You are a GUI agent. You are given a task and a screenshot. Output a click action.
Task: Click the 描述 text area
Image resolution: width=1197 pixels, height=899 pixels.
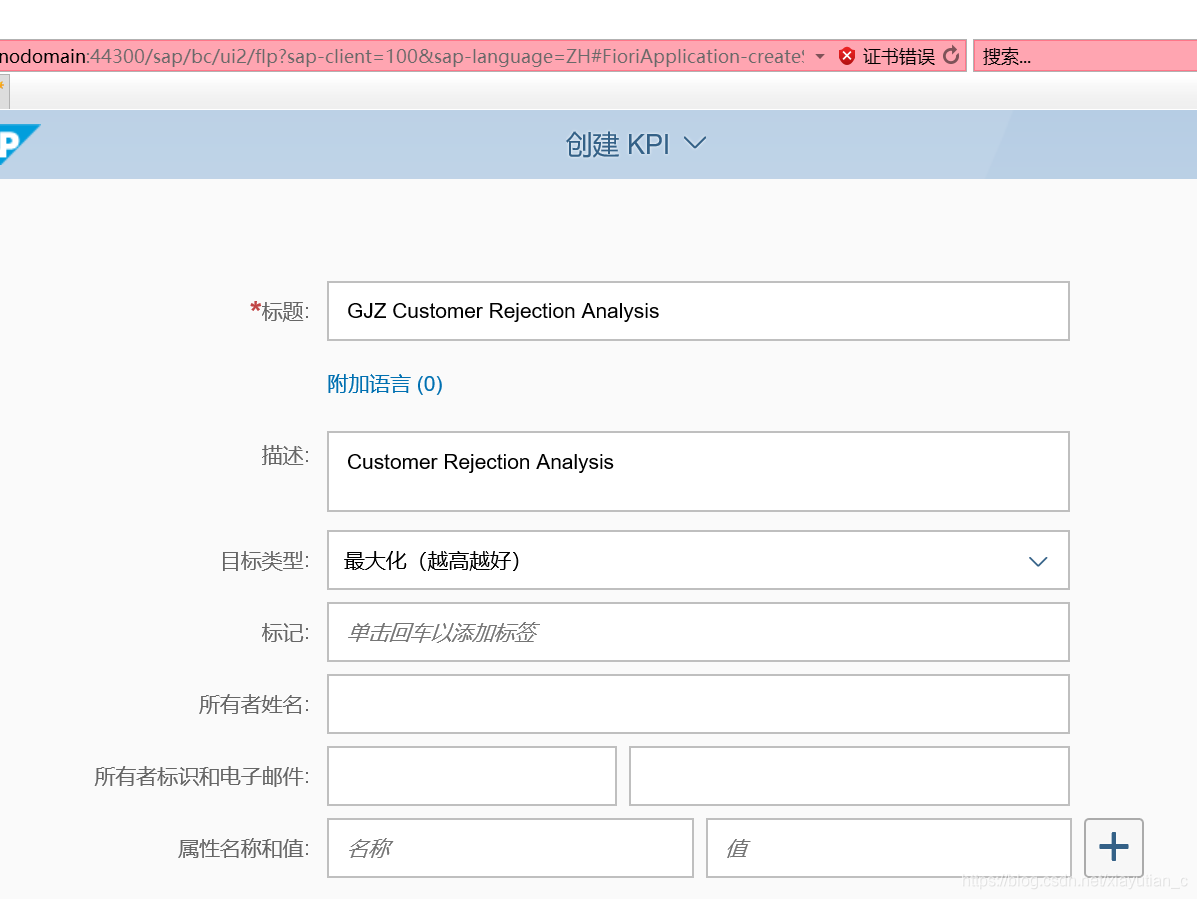point(698,472)
